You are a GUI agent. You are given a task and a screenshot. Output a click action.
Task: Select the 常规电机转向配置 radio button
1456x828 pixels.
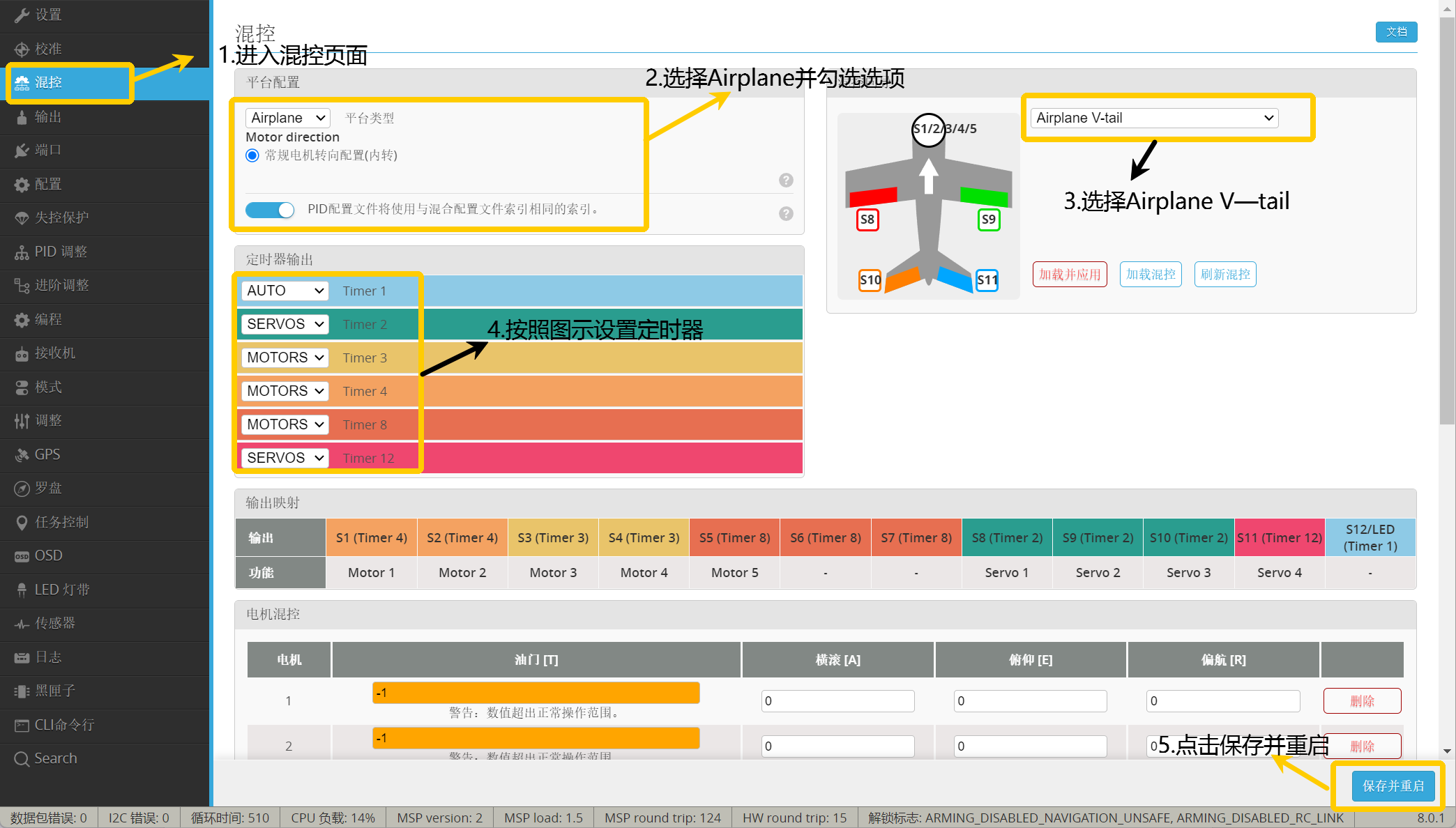[x=252, y=155]
